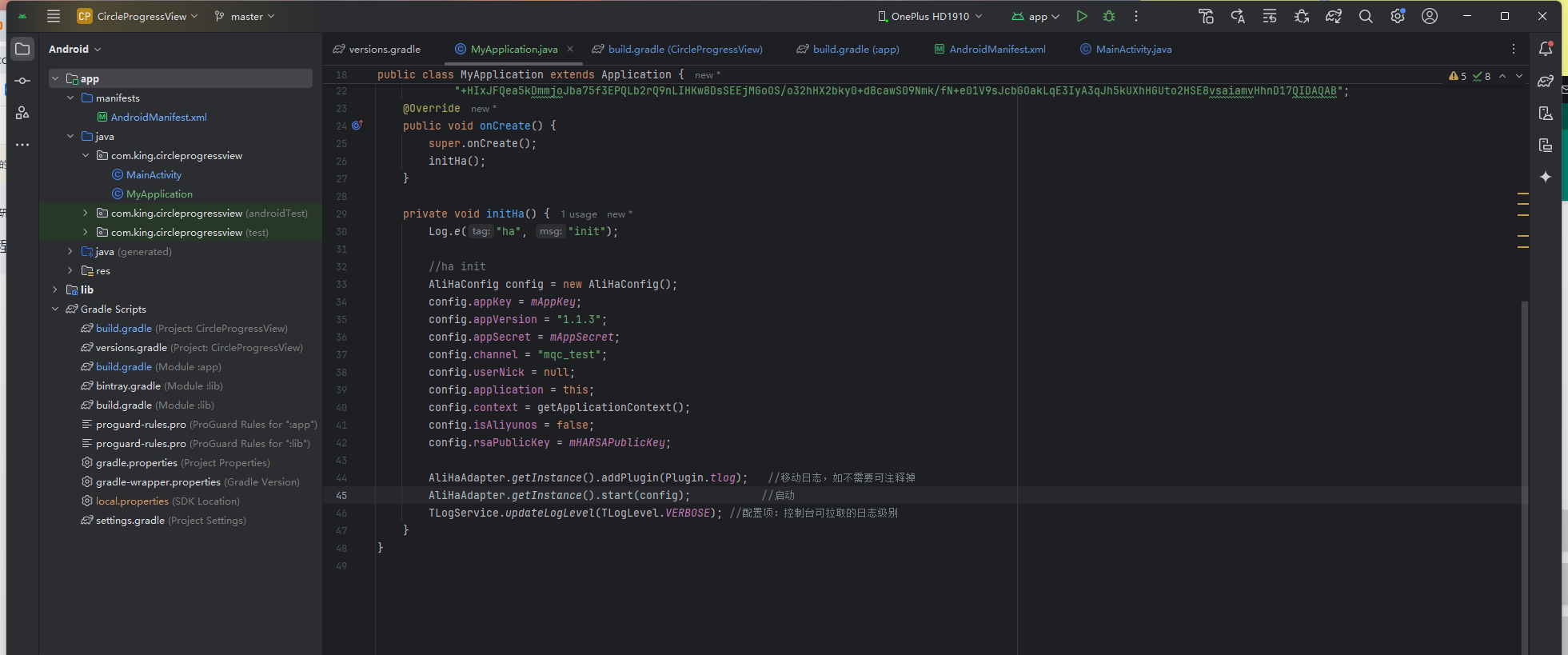Open the user account profile icon
Image resolution: width=1568 pixels, height=655 pixels.
pos(1430,16)
